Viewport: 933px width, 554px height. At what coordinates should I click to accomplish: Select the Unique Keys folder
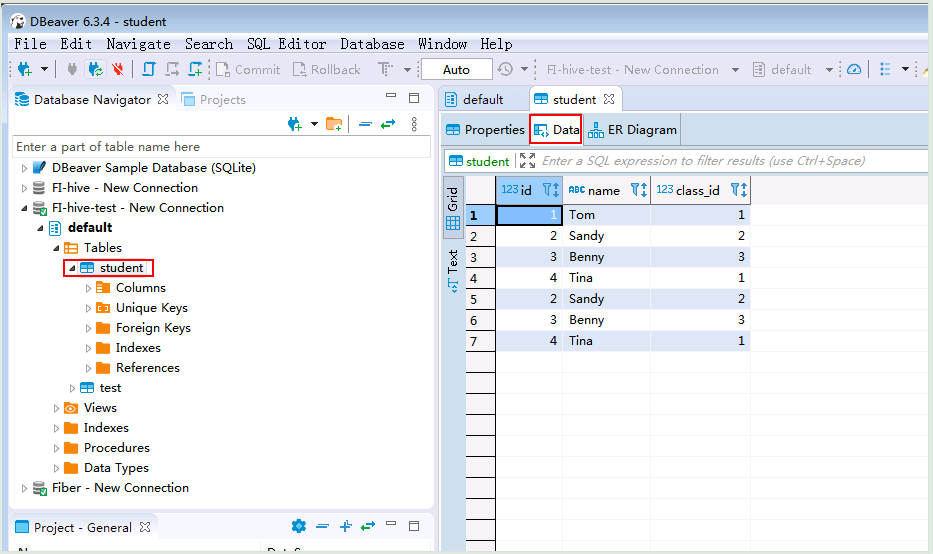click(152, 308)
